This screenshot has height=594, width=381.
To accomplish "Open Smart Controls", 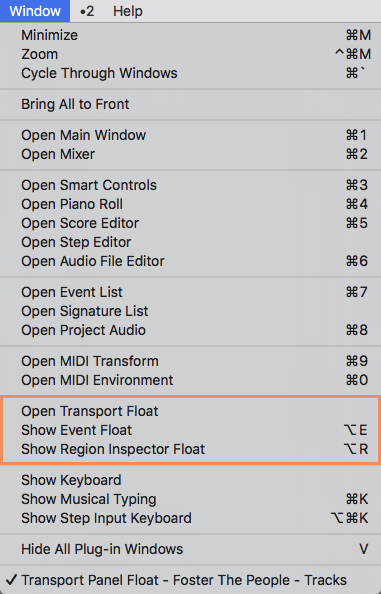I will coord(190,185).
